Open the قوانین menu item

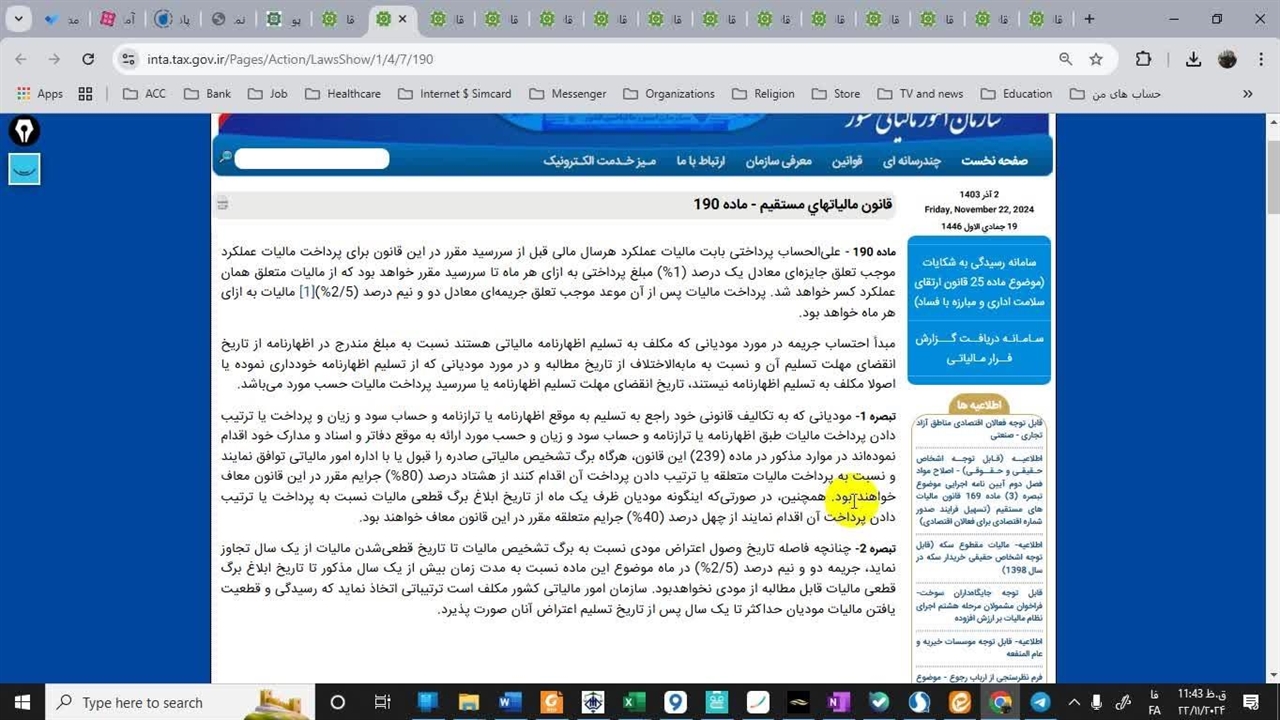coord(847,160)
